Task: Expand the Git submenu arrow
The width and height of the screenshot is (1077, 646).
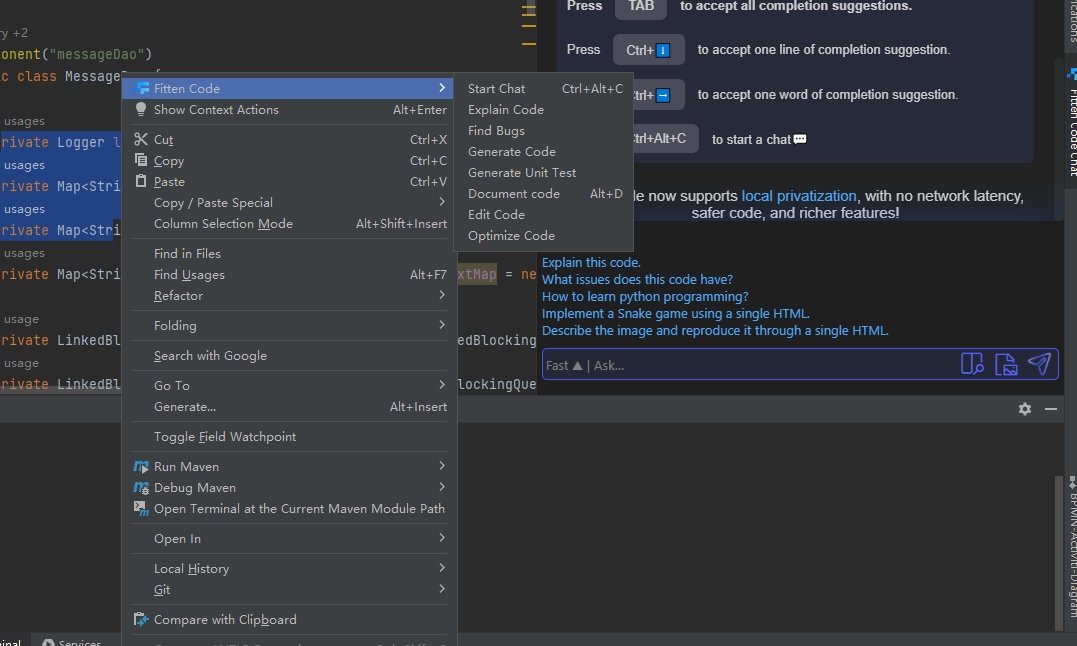Action: (442, 588)
